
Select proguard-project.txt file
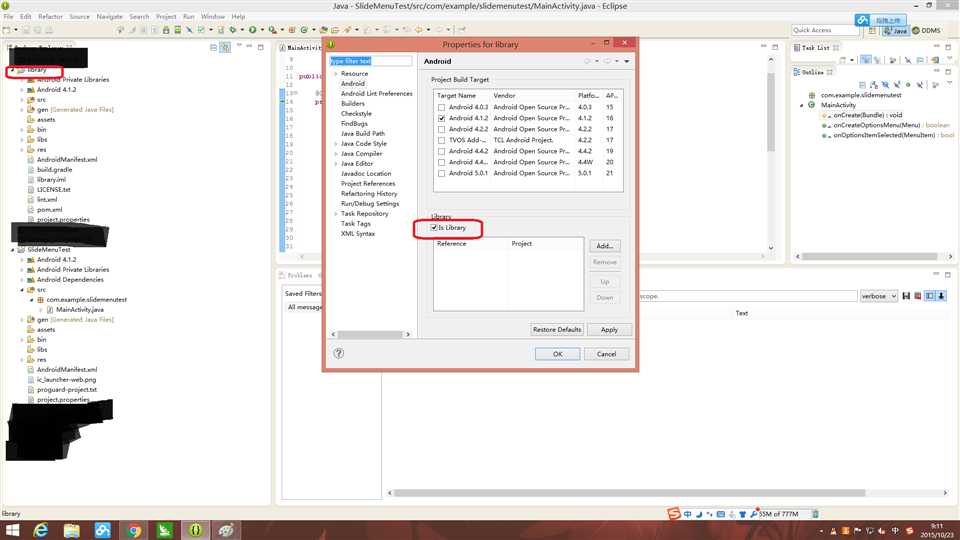pyautogui.click(x=66, y=389)
